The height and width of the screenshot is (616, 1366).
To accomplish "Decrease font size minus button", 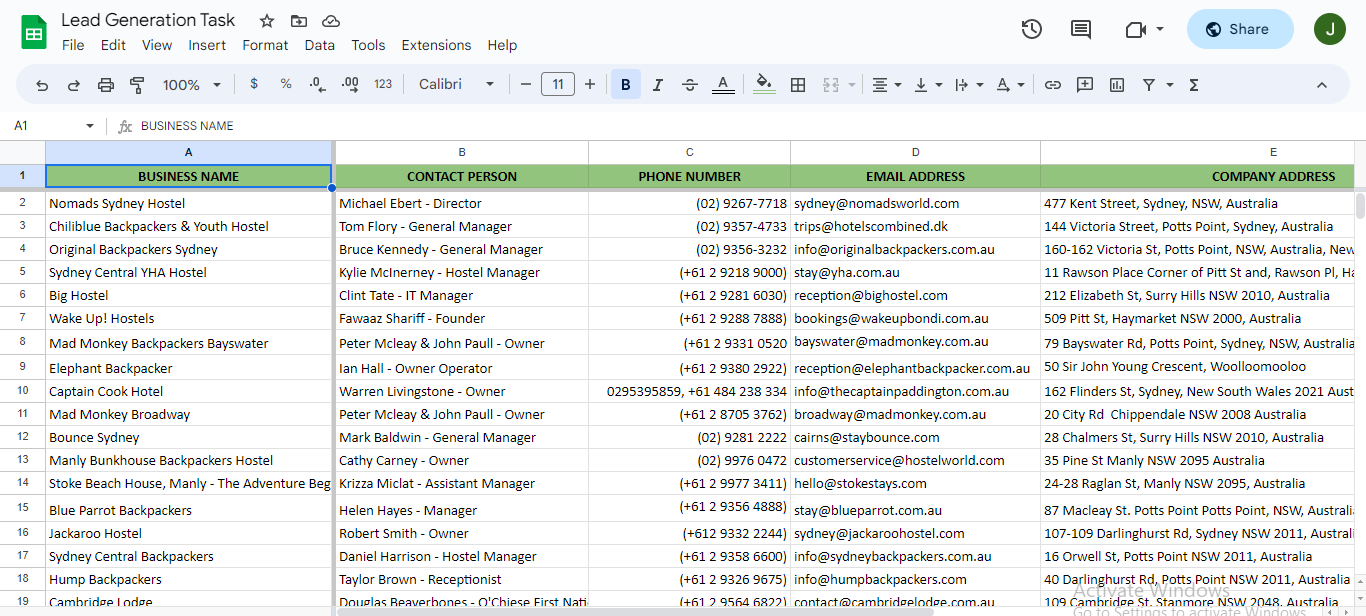I will [x=526, y=85].
